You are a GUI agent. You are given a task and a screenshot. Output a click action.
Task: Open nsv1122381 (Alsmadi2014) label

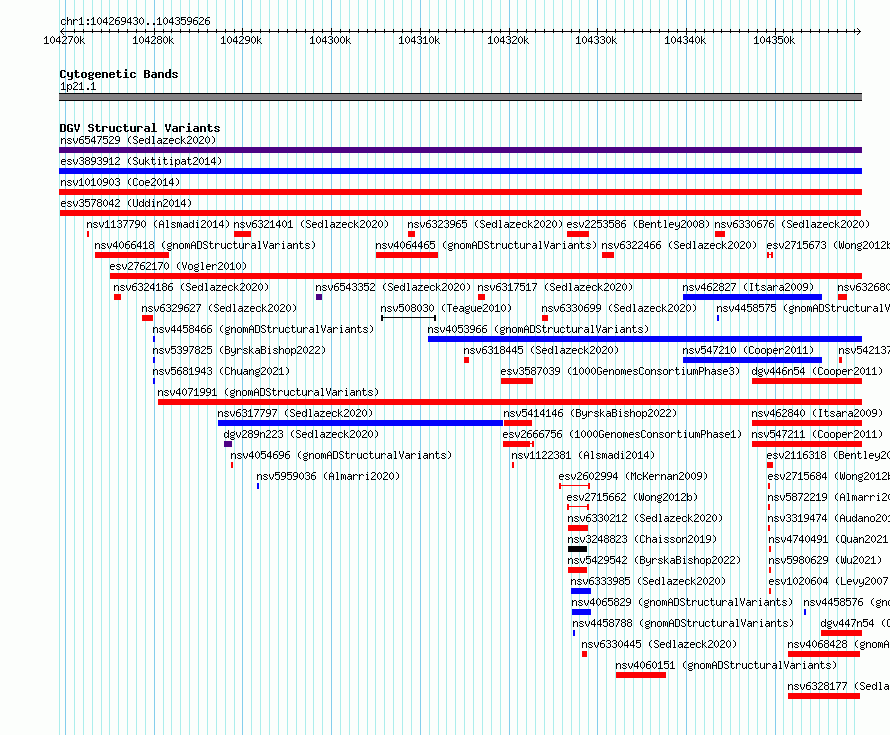582,455
